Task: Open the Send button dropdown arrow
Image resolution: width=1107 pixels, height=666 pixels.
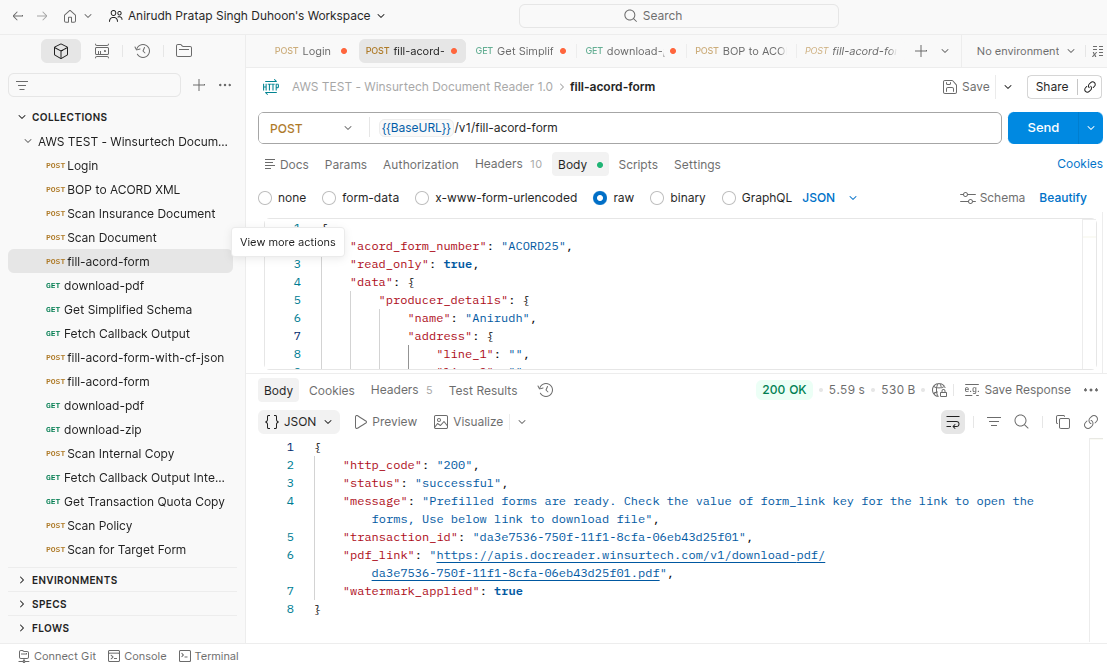Action: click(x=1091, y=128)
